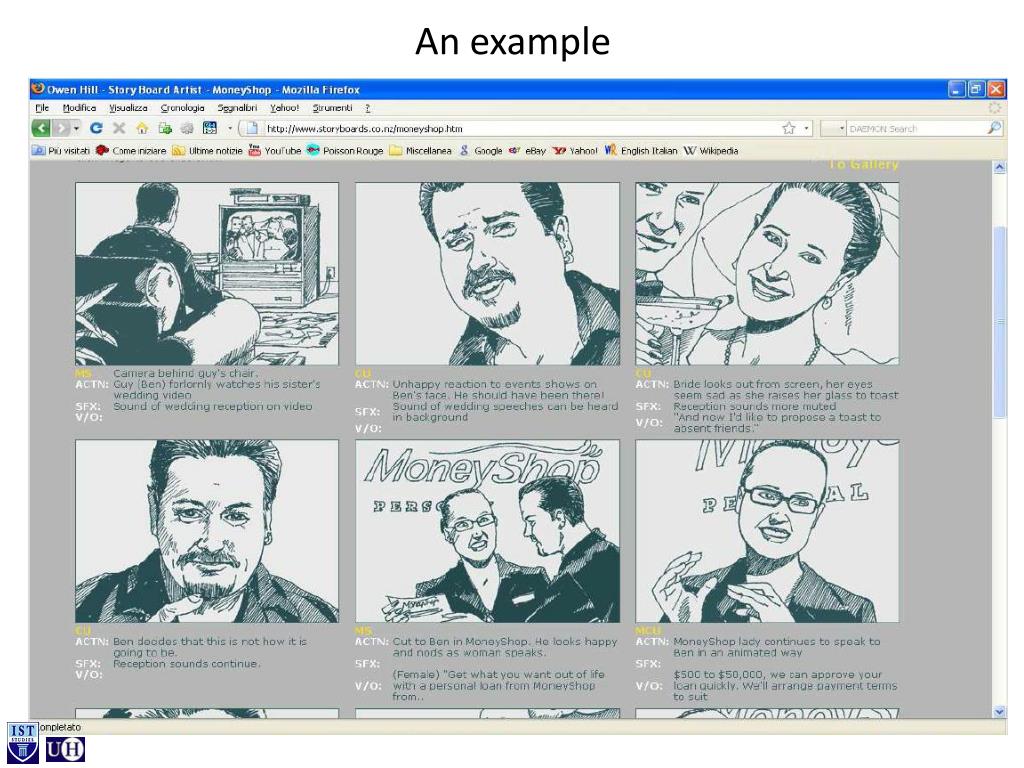Go back with the green Back arrow
Viewport: 1024px width, 768px height.
41,128
